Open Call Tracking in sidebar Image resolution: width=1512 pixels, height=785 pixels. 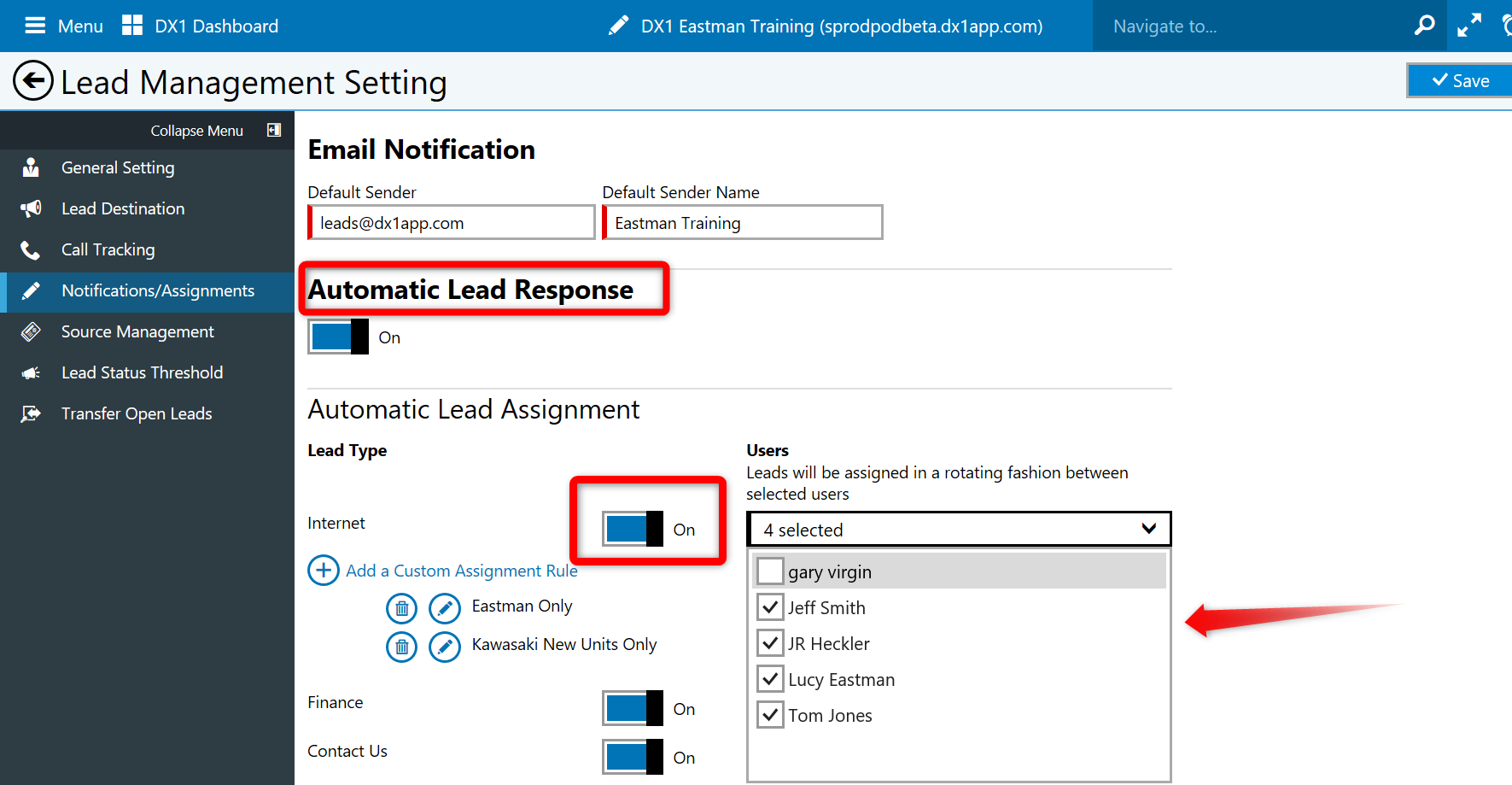pos(147,249)
